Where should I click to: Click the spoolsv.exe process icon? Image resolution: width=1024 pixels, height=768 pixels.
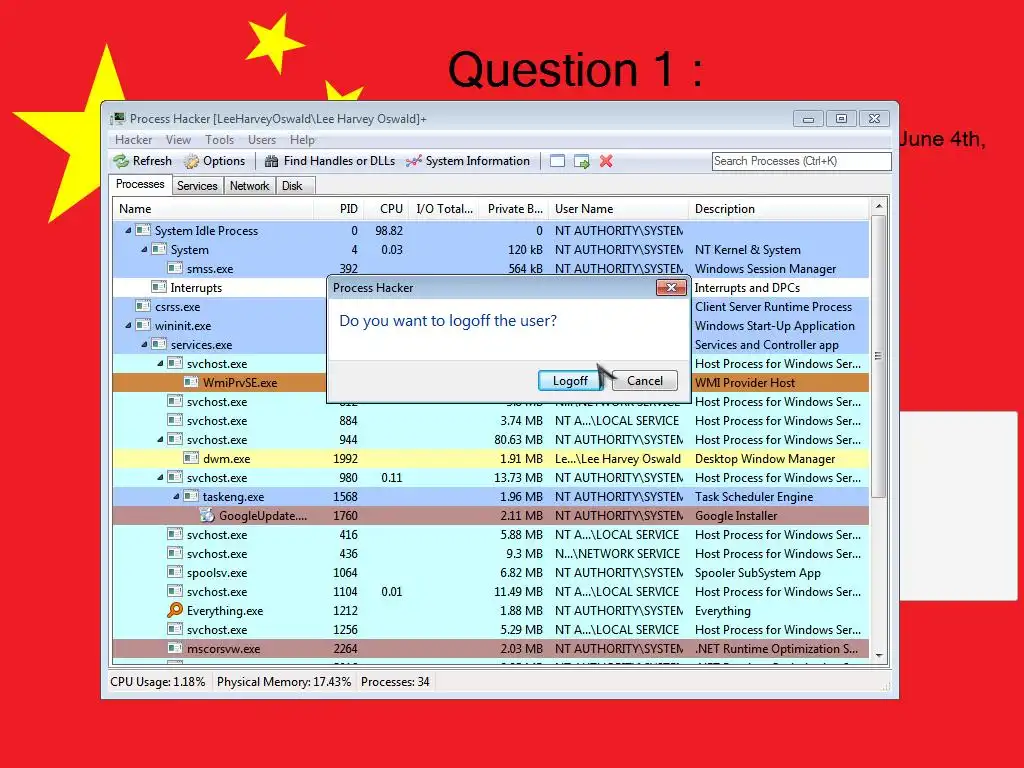(174, 573)
